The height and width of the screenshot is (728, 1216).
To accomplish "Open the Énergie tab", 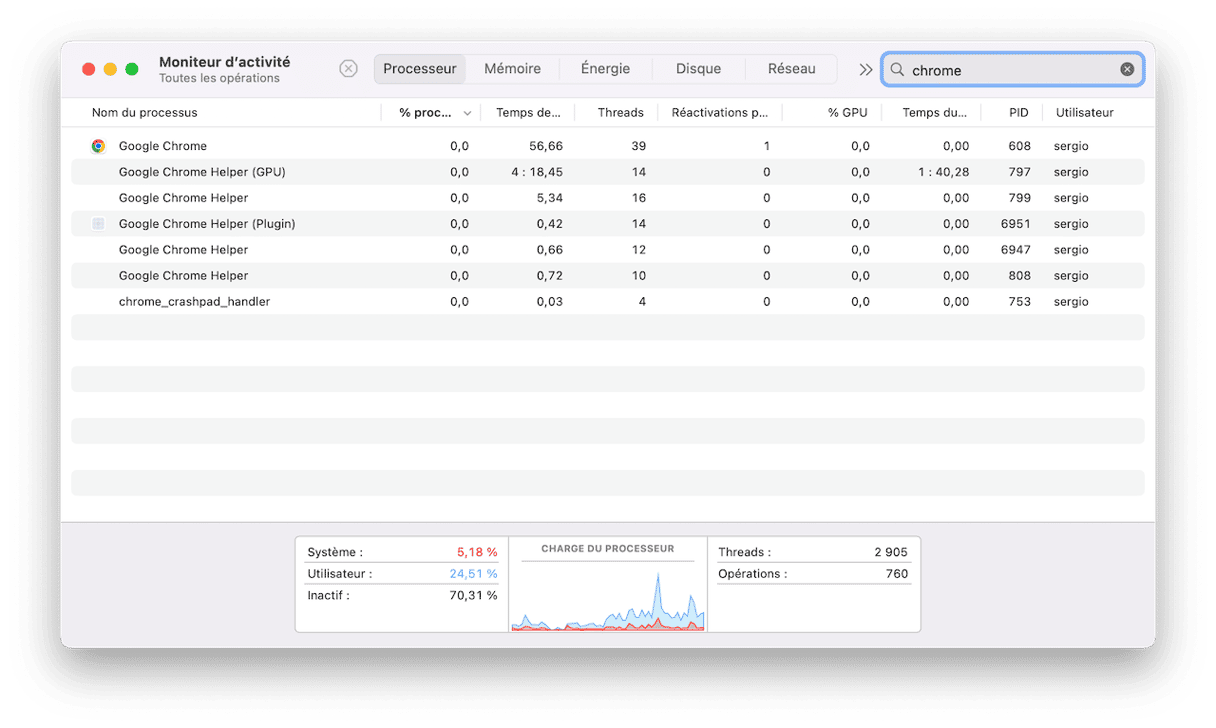I will pos(605,69).
